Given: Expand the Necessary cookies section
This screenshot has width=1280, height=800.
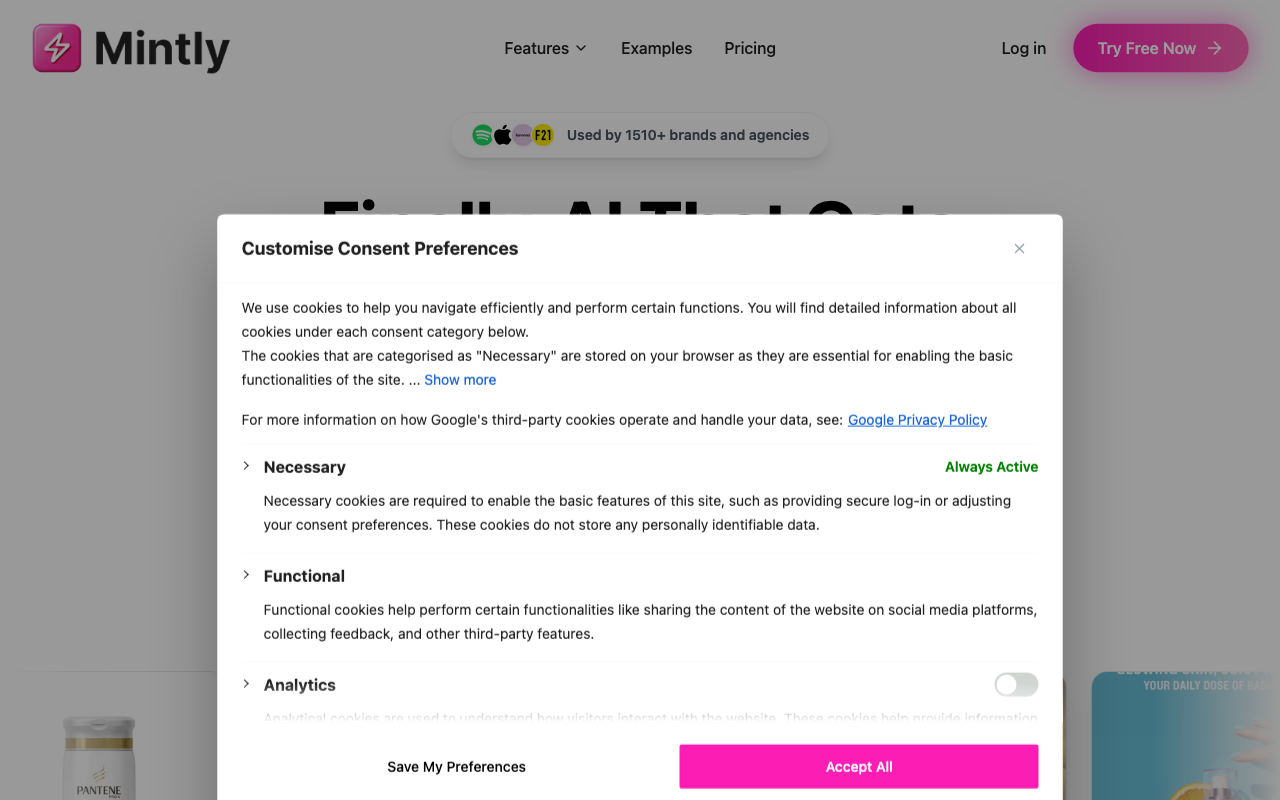Looking at the screenshot, I should pyautogui.click(x=246, y=466).
